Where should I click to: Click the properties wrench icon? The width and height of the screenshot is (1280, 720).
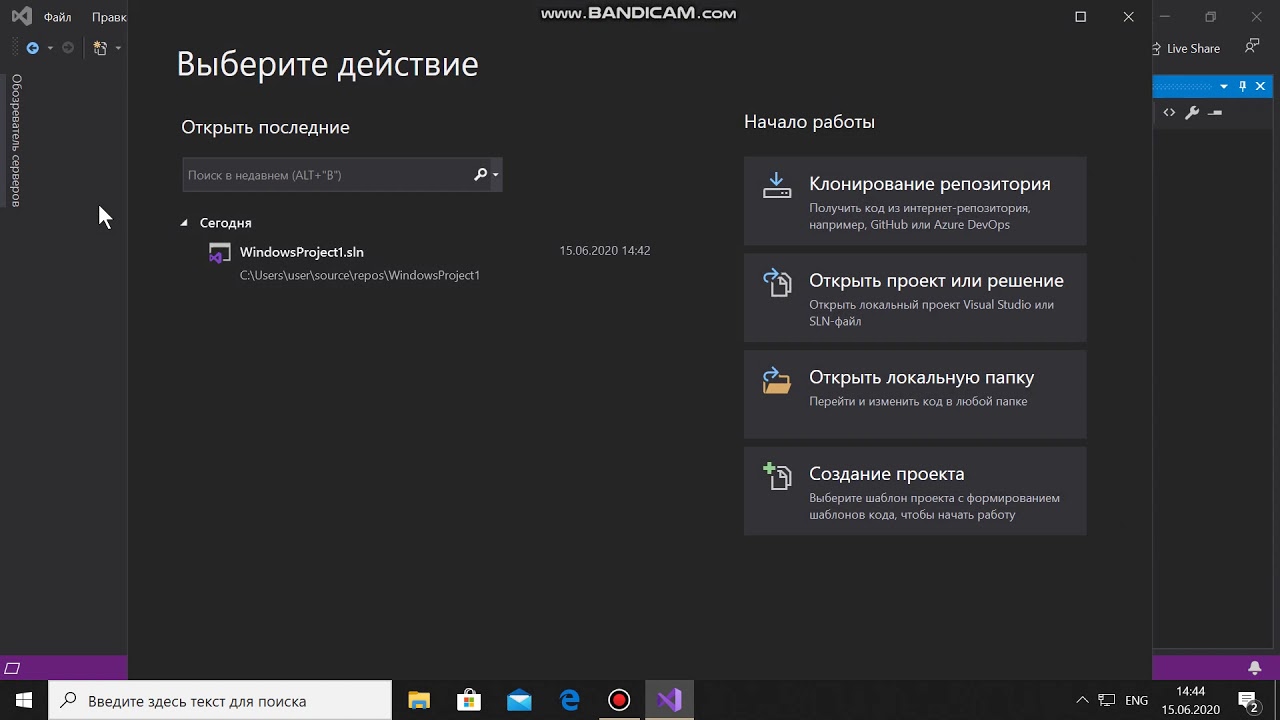(x=1192, y=113)
